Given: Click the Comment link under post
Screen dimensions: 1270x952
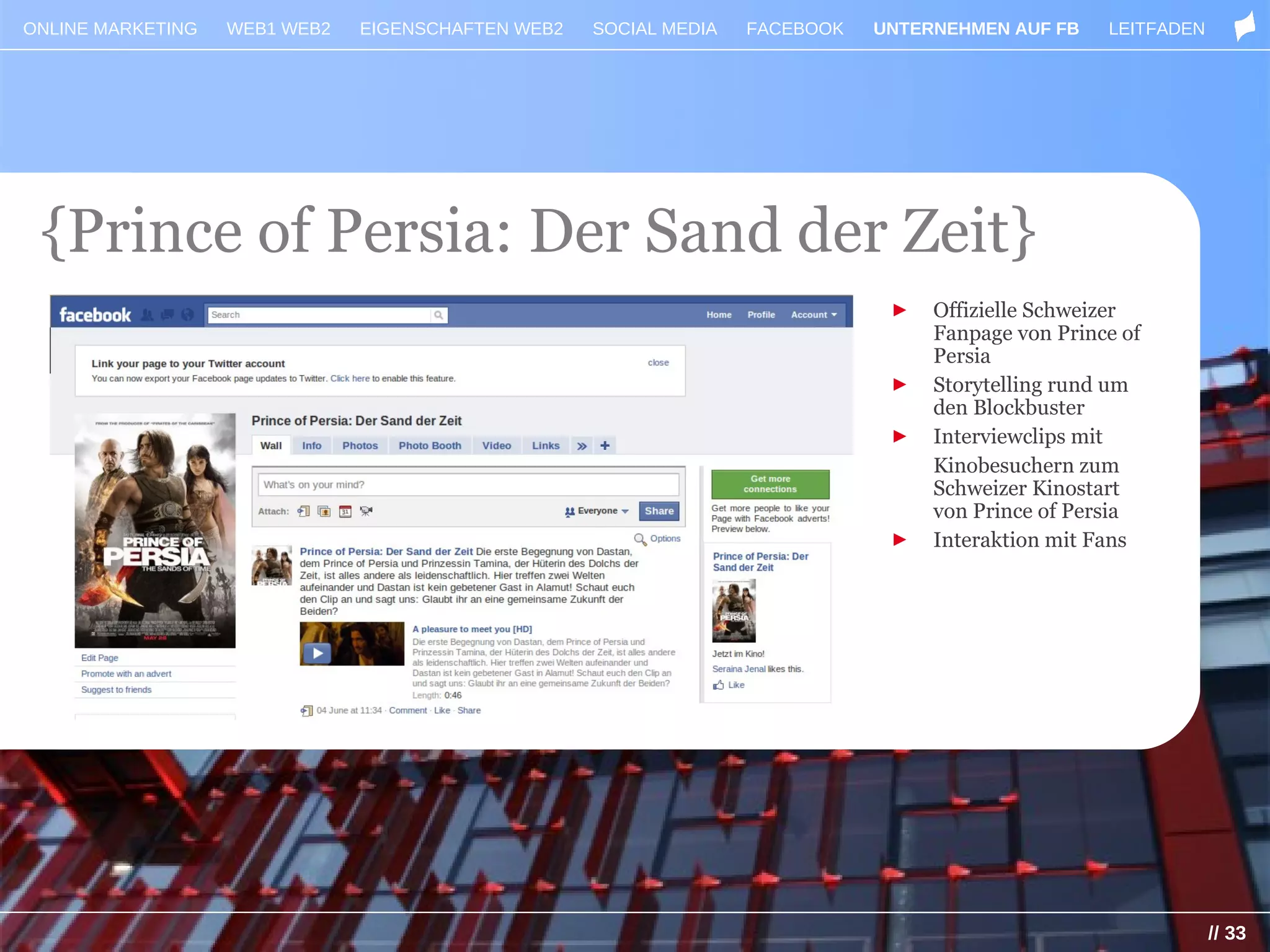Looking at the screenshot, I should [x=408, y=710].
